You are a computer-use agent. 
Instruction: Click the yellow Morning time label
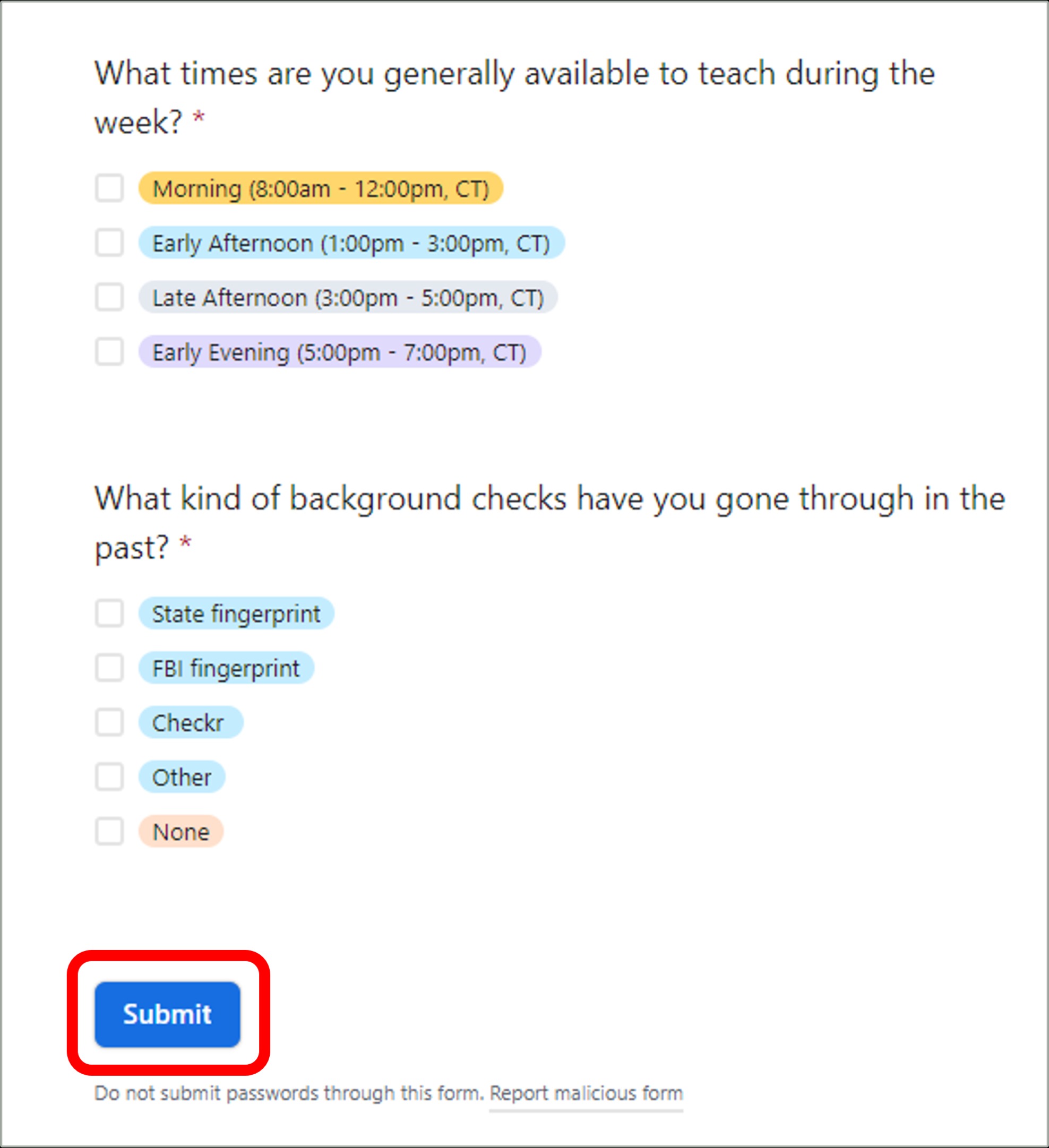[x=321, y=188]
